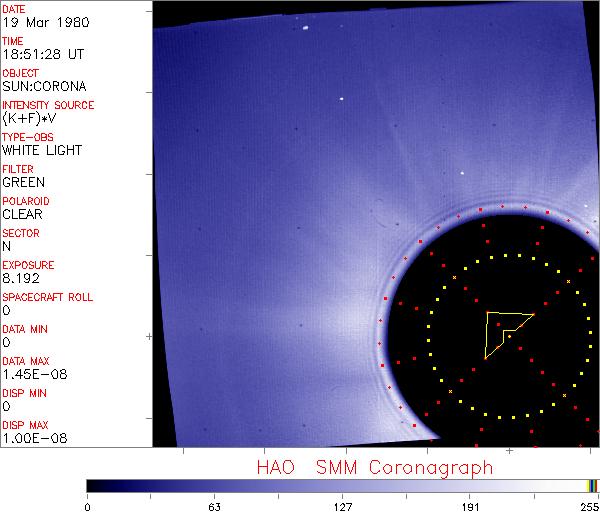Click the yellow-blue stripe at colorbar's right end

click(592, 485)
